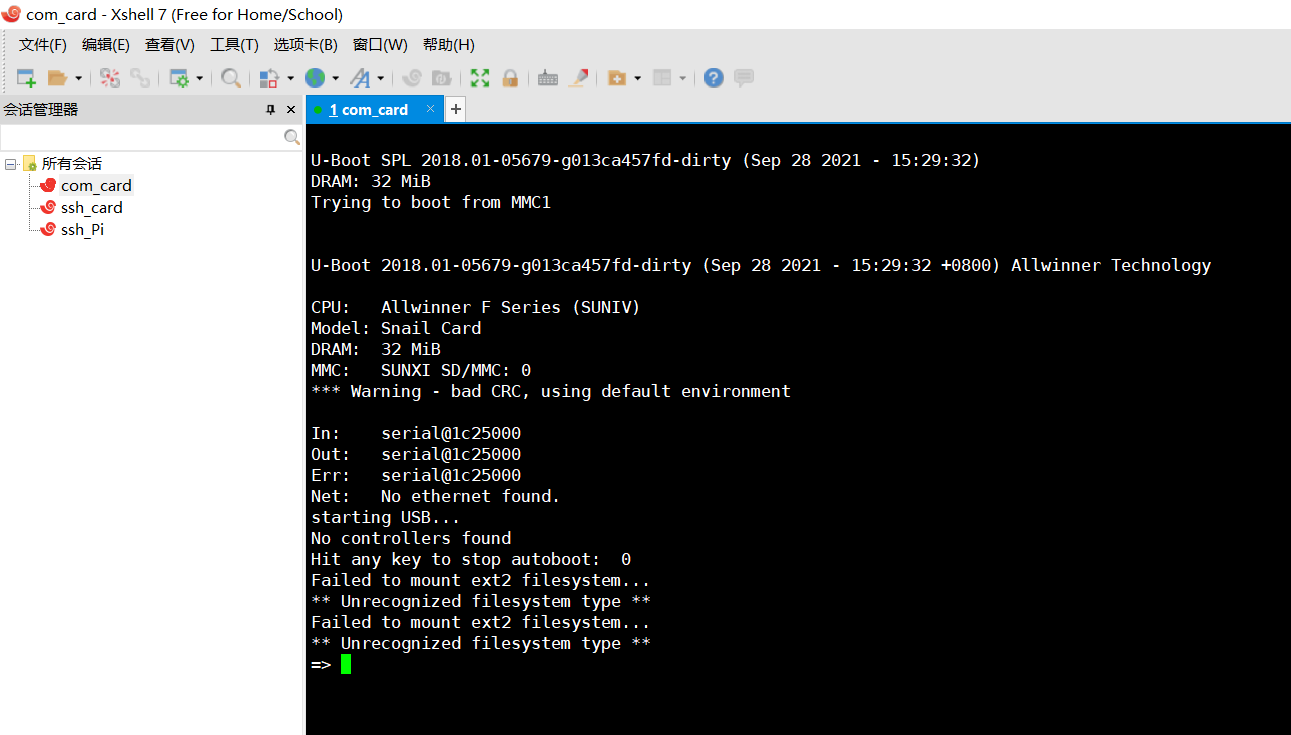Click the Find magnifier toolbar icon
The height and width of the screenshot is (735, 1291).
(231, 78)
